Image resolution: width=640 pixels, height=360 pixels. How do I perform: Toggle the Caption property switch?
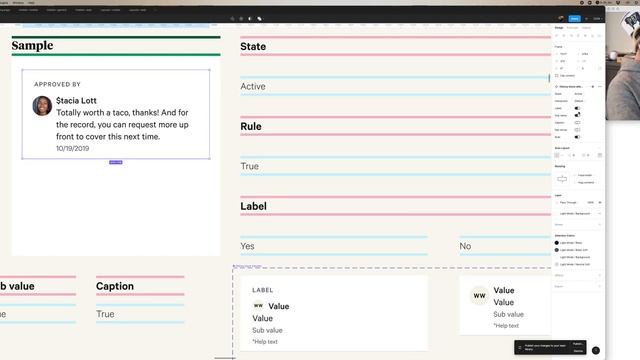point(577,123)
